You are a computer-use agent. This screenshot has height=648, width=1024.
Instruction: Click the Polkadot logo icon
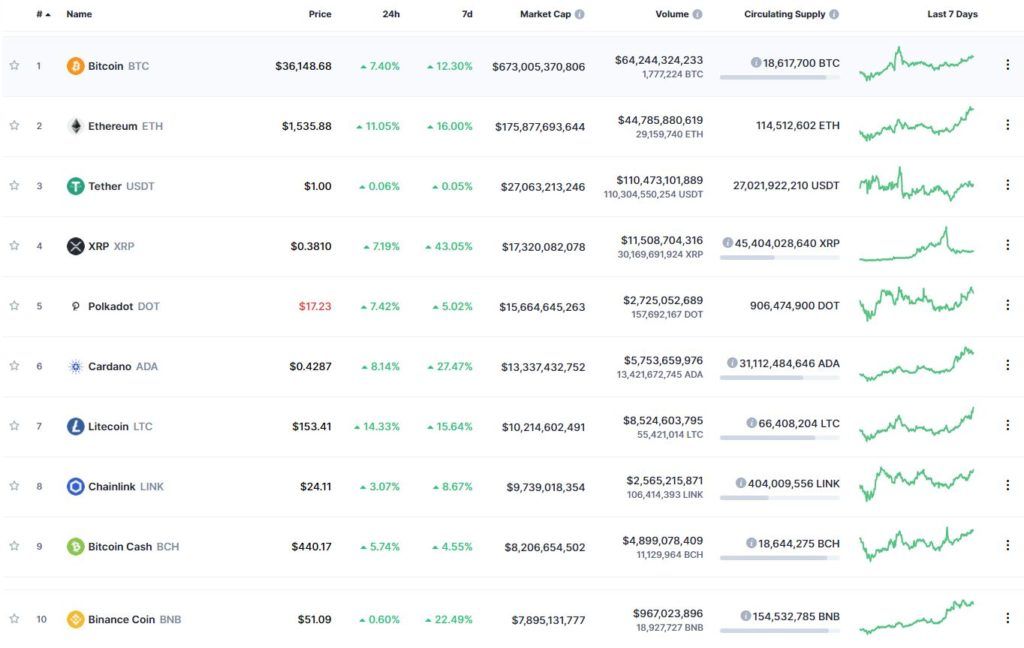click(76, 306)
